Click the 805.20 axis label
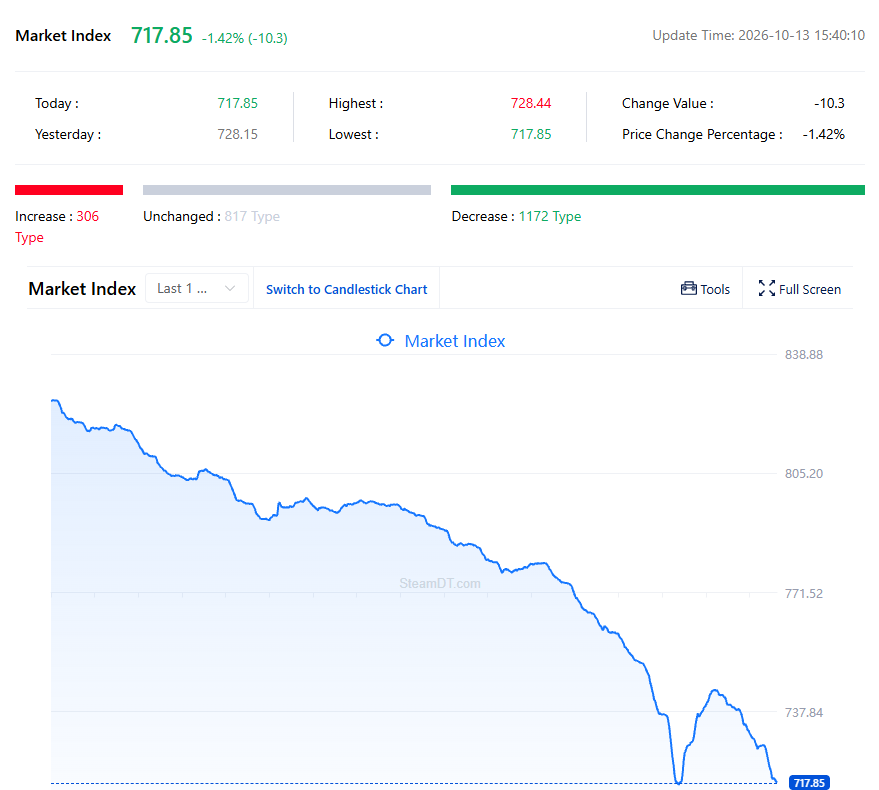Screen dimensions: 879x790 coord(804,474)
